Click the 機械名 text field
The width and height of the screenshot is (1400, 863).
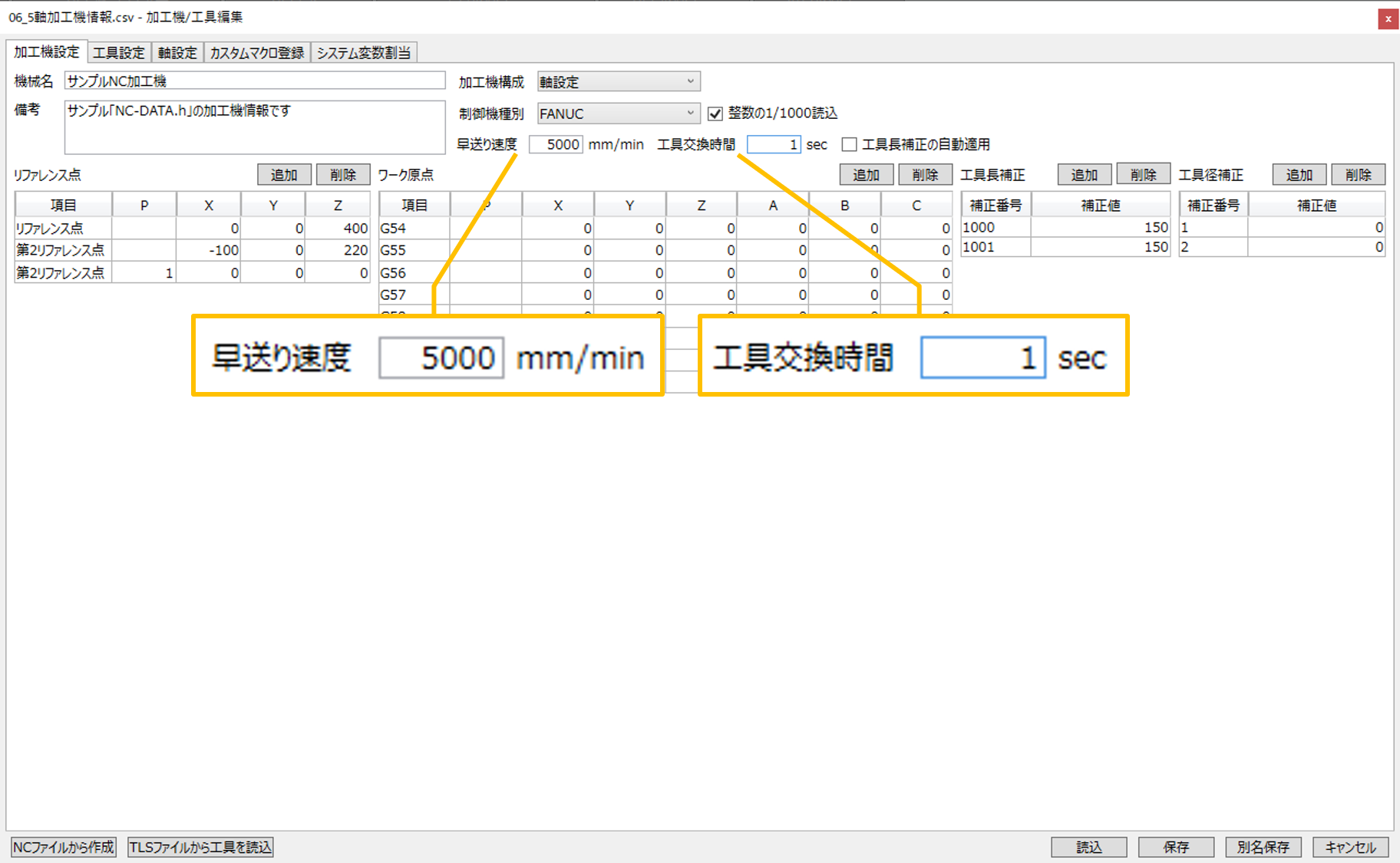pyautogui.click(x=254, y=81)
